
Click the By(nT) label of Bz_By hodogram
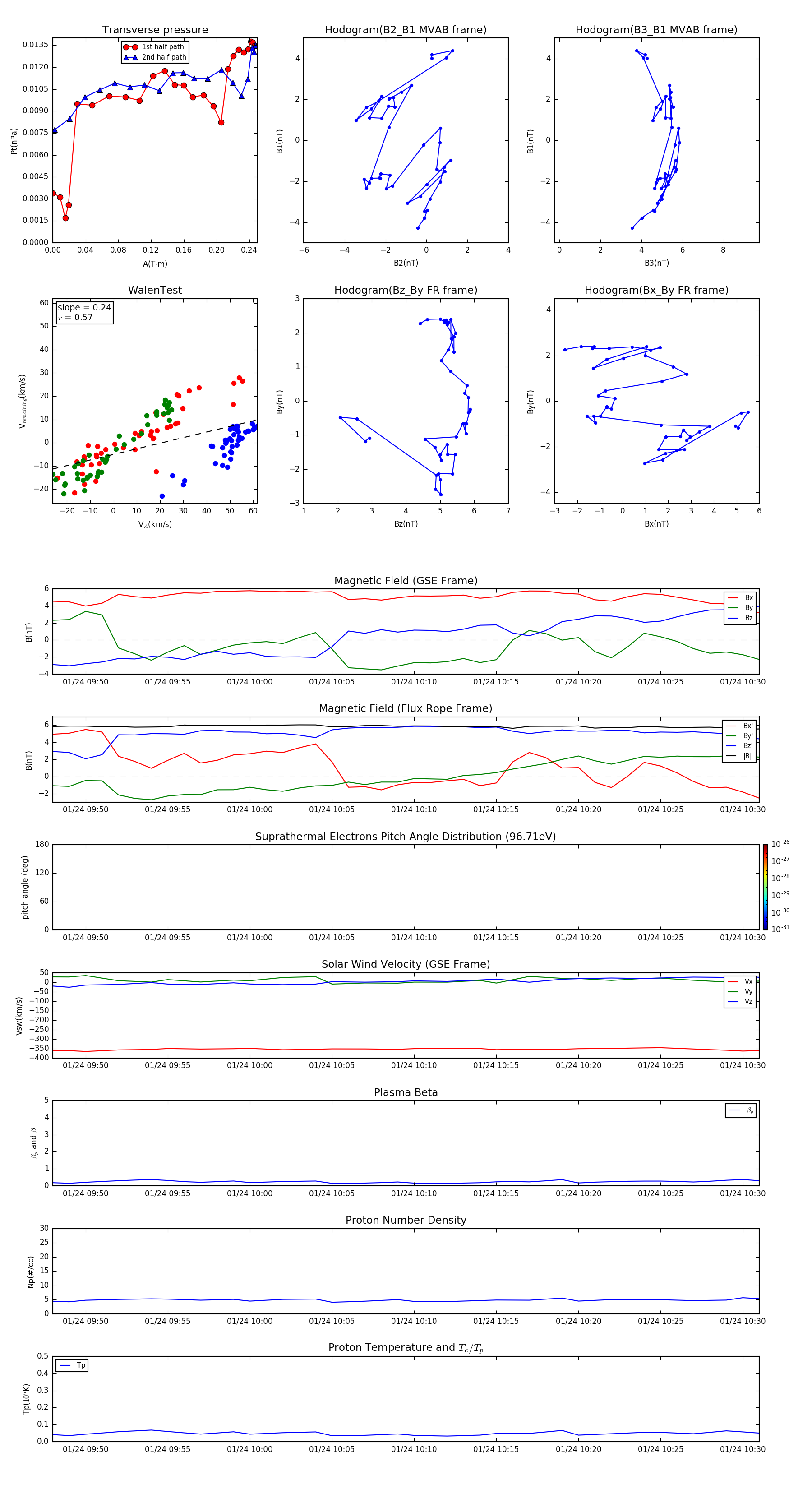pos(280,402)
